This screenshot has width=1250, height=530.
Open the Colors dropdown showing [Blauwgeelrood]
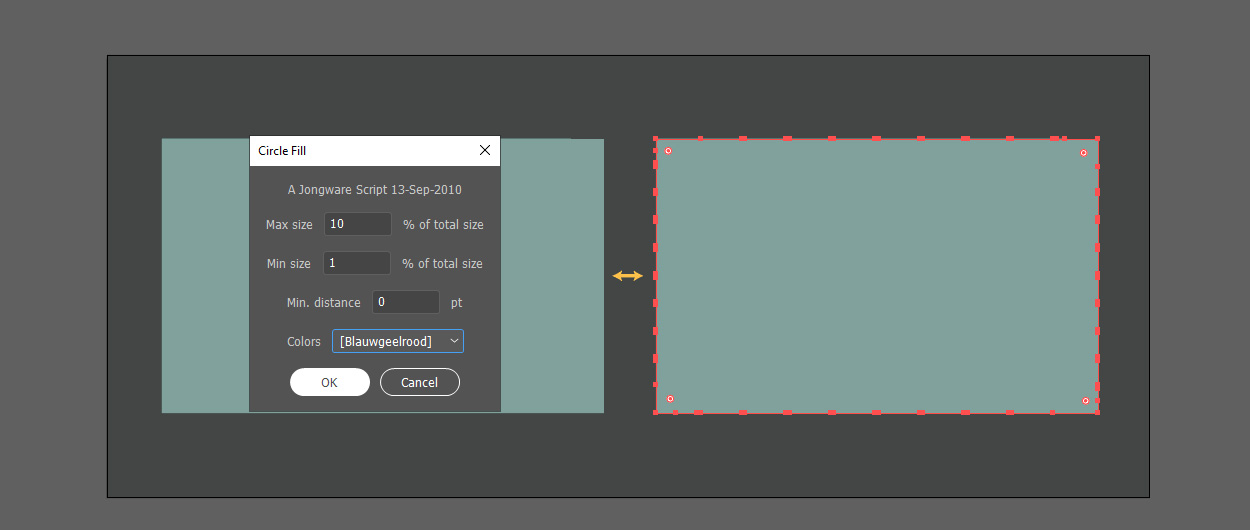[398, 341]
